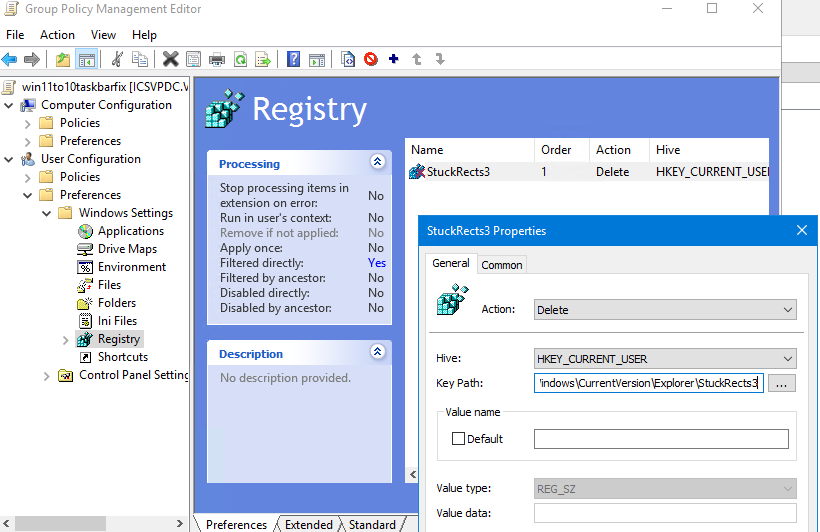Collapse the User Configuration node
Image resolution: width=820 pixels, height=532 pixels.
8,159
